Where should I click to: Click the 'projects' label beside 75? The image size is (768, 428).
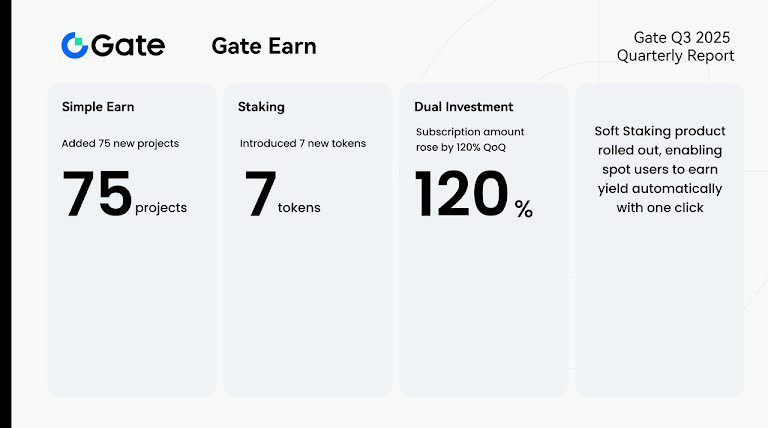pyautogui.click(x=160, y=208)
